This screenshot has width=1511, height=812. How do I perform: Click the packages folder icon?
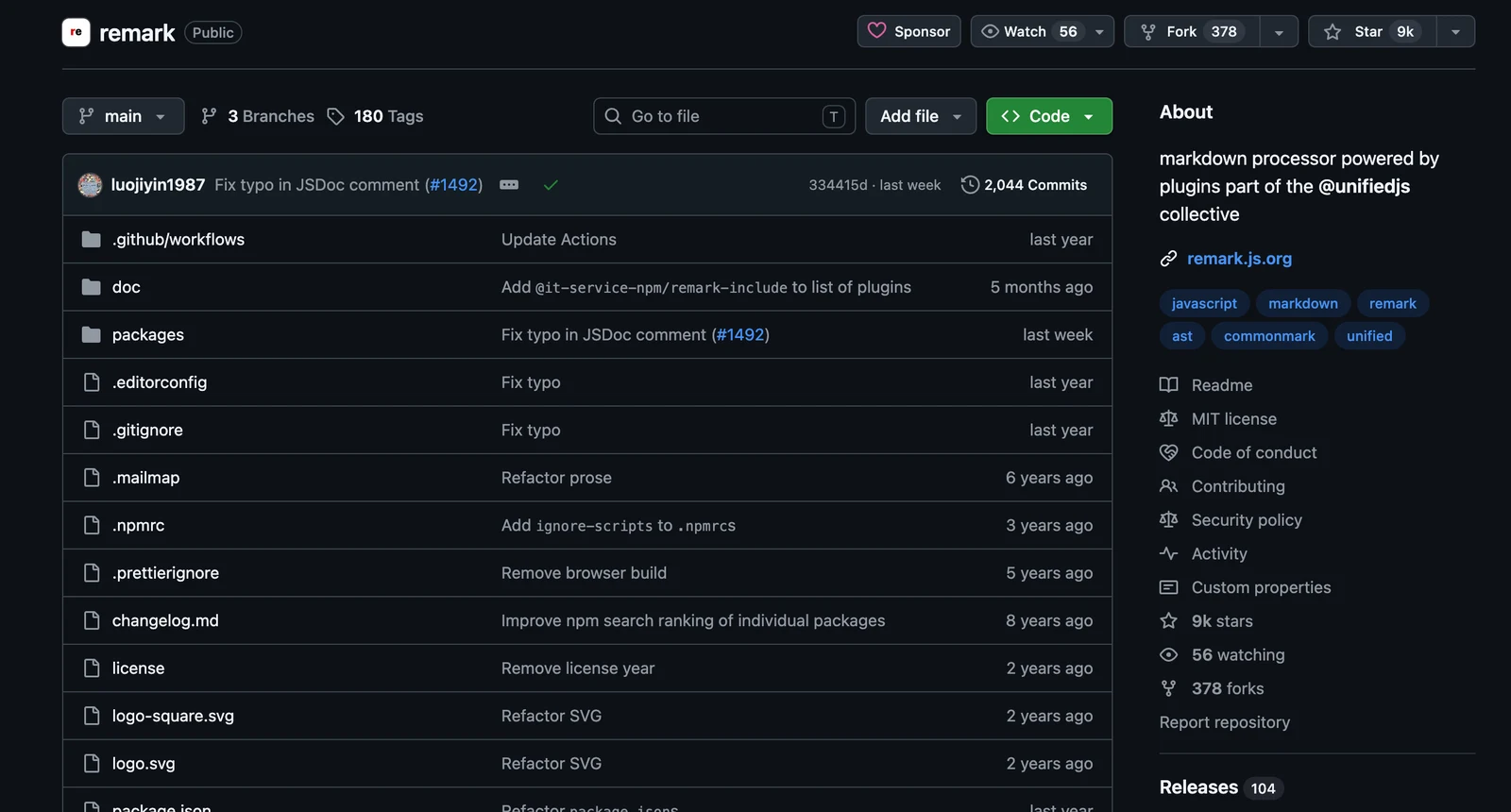(92, 335)
